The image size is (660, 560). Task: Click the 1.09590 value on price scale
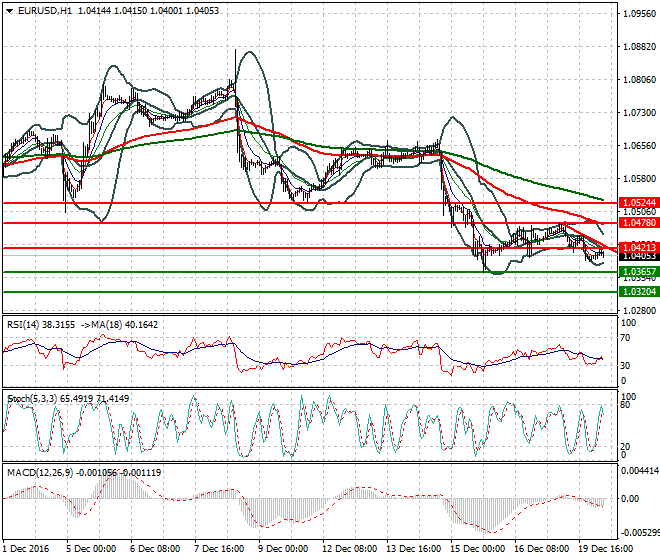(637, 14)
